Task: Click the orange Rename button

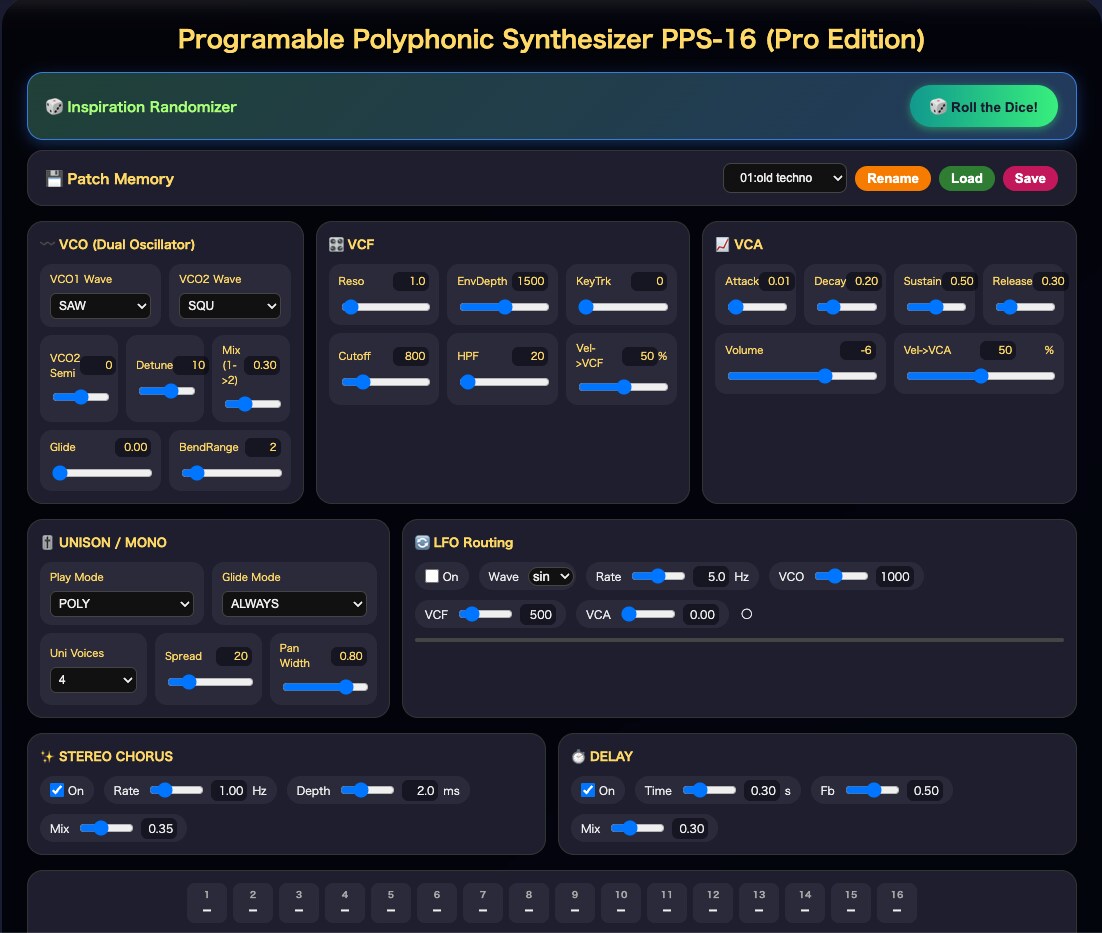Action: click(893, 178)
